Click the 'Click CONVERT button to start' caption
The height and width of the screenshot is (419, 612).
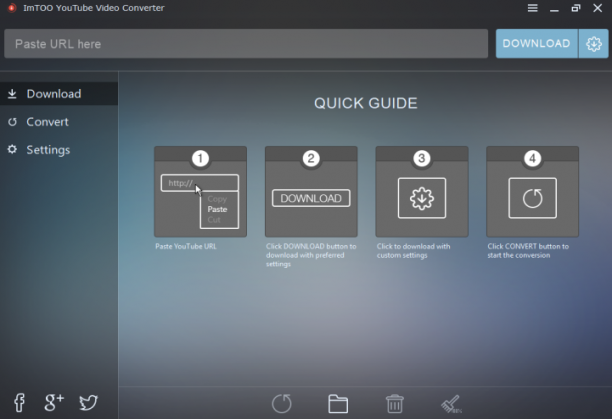click(x=528, y=251)
